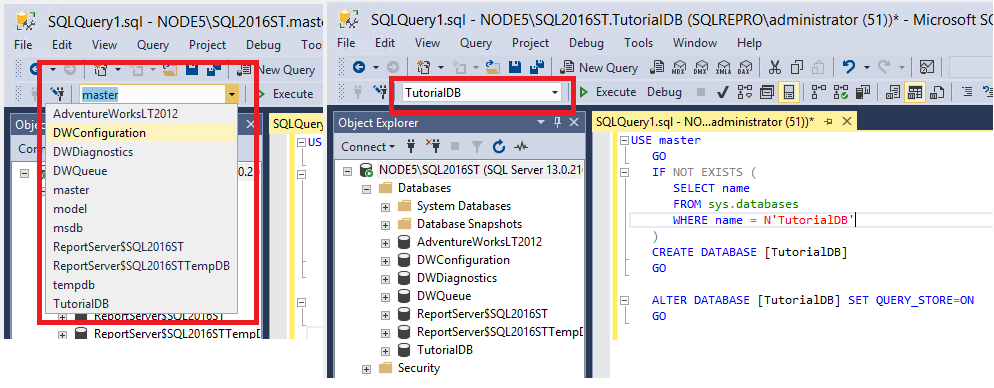Click New Query button in right window
The image size is (994, 388).
599,67
